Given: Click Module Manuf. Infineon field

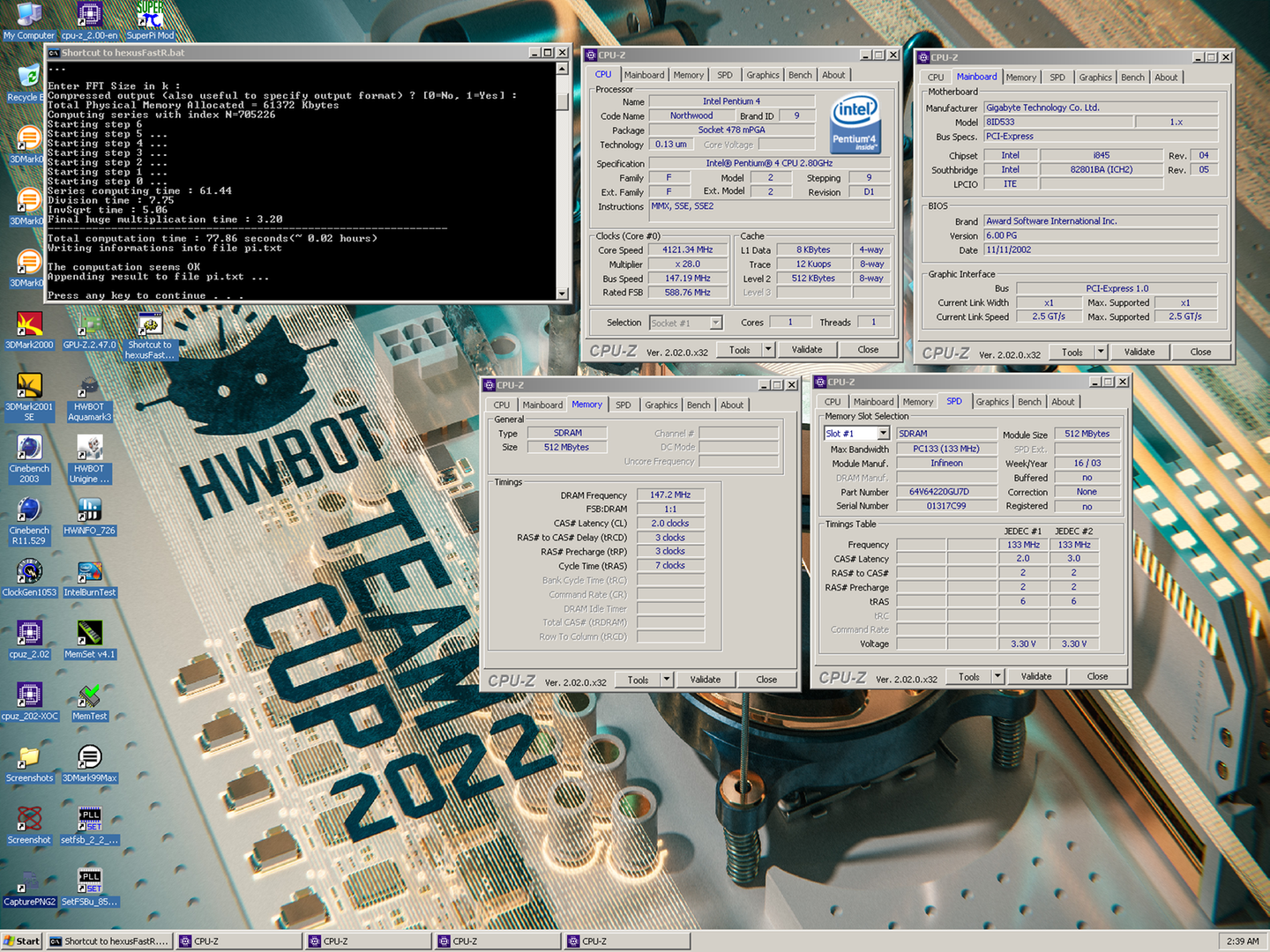Looking at the screenshot, I should [946, 464].
